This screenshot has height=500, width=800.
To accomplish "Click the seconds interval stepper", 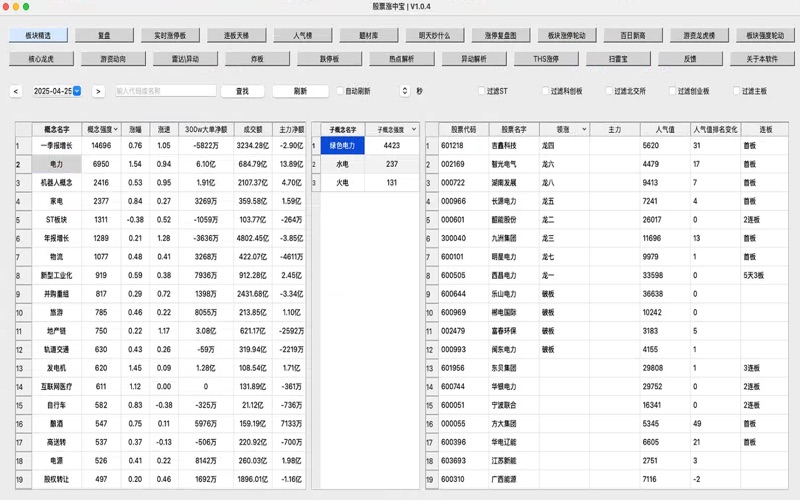I will [404, 91].
